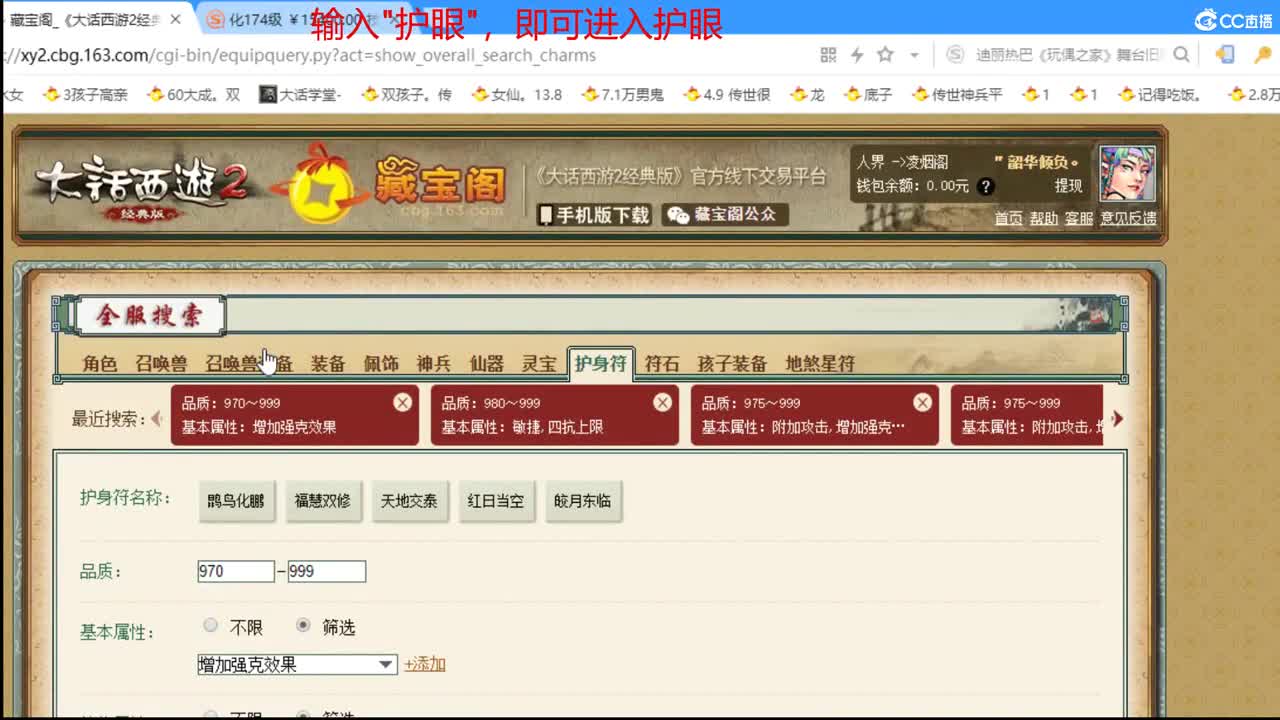
Task: Open bookmark 60大成。双
Action: point(193,95)
